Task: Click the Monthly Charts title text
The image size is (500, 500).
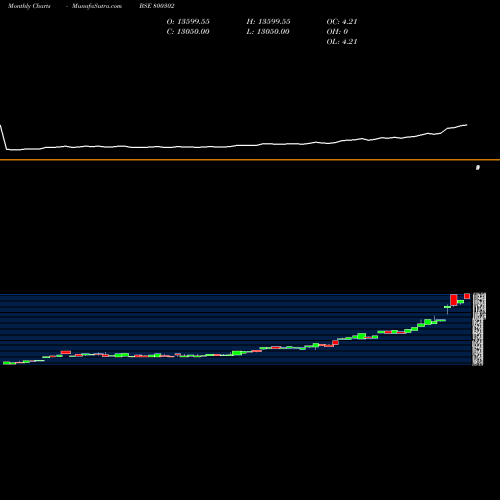Action: point(29,6)
